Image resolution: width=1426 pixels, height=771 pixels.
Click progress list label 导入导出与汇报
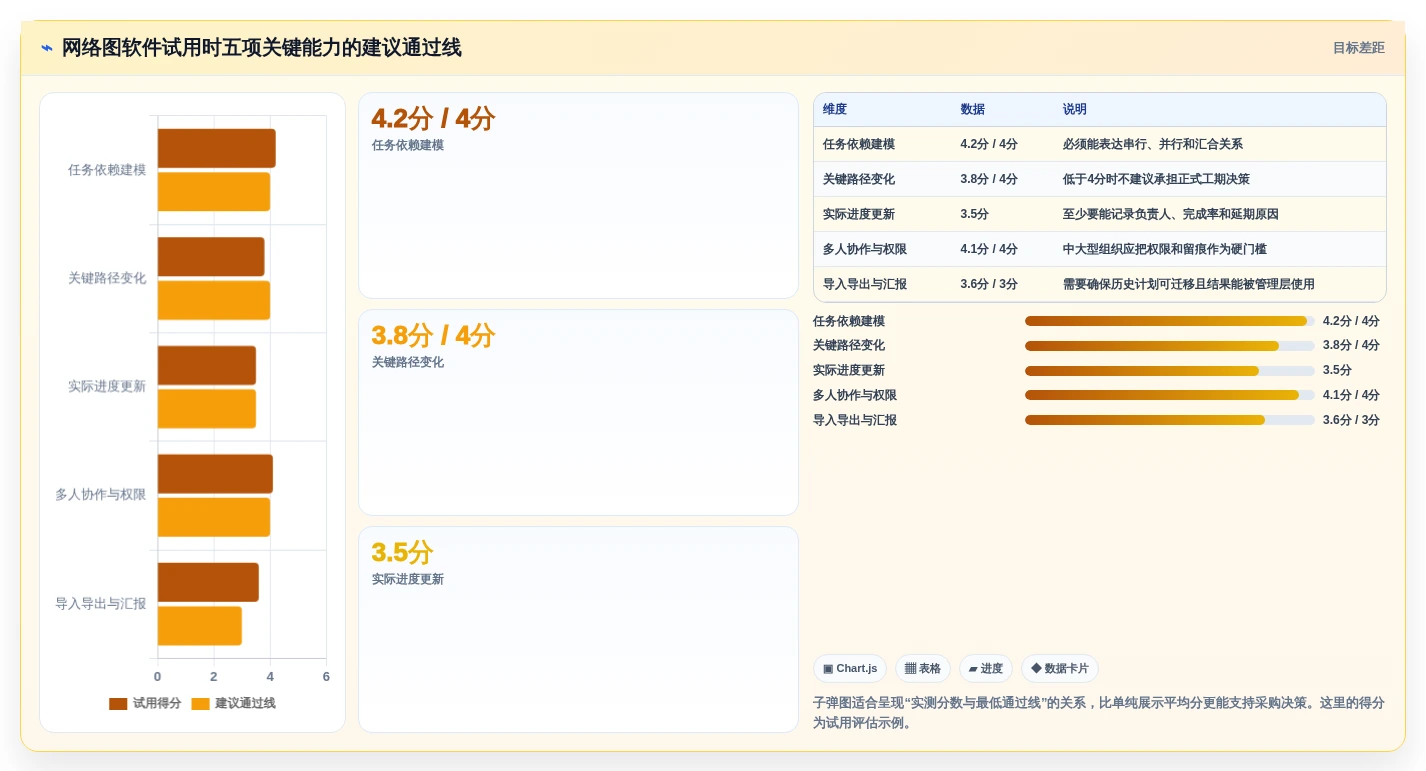(854, 420)
